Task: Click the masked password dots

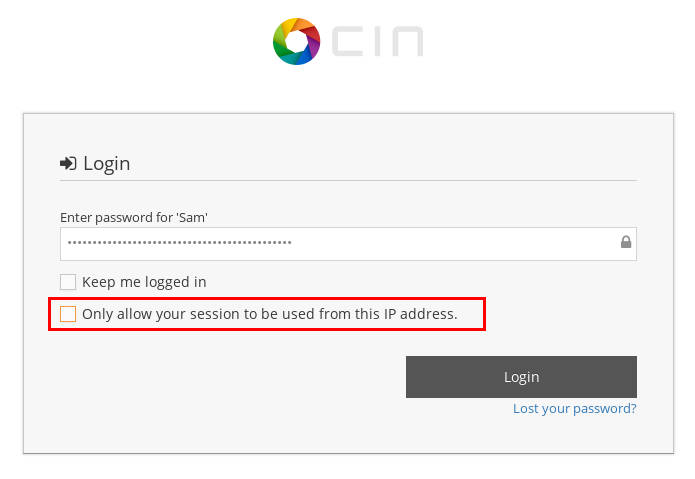Action: click(180, 243)
